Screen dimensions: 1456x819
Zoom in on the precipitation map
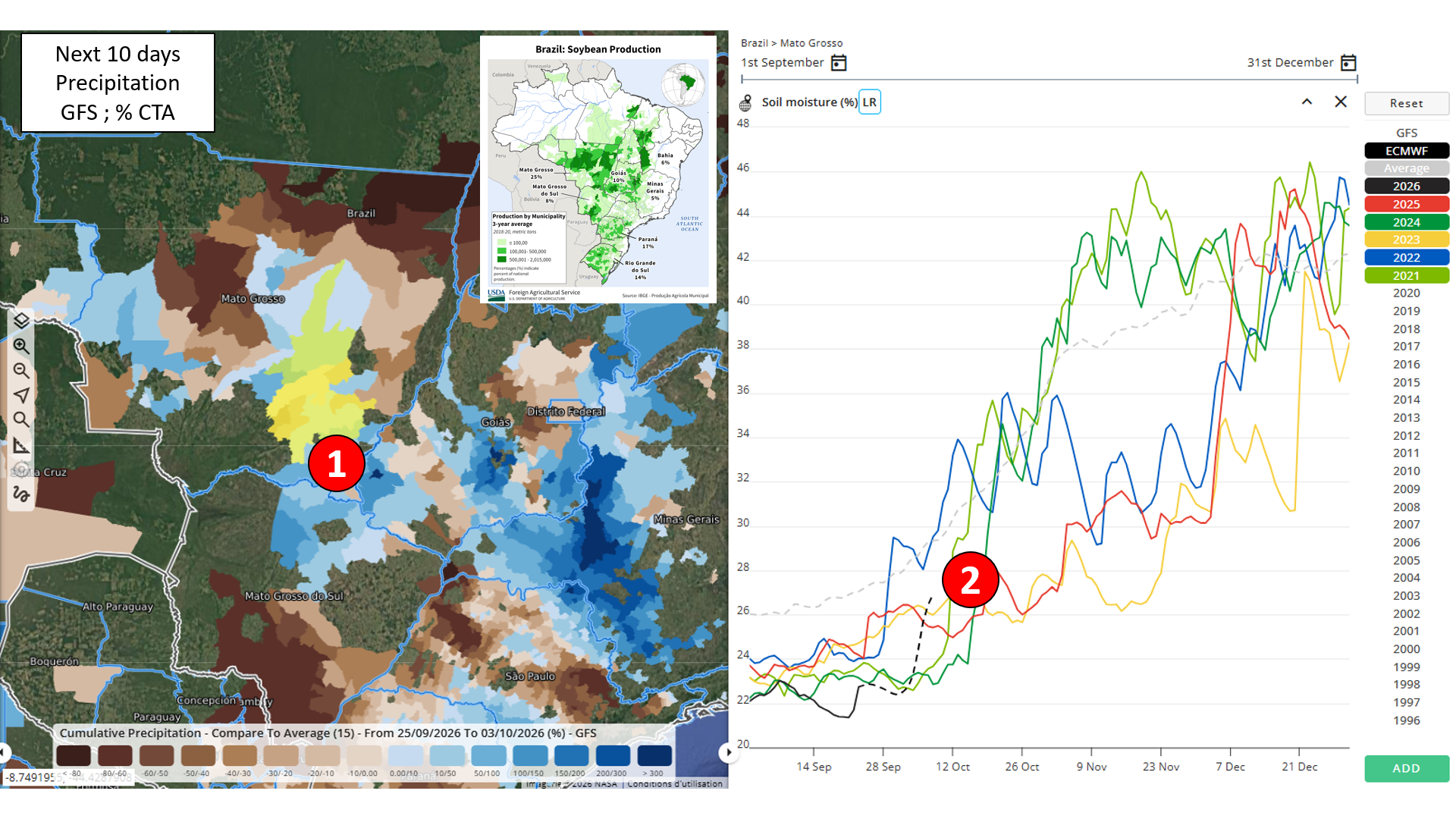coord(21,347)
